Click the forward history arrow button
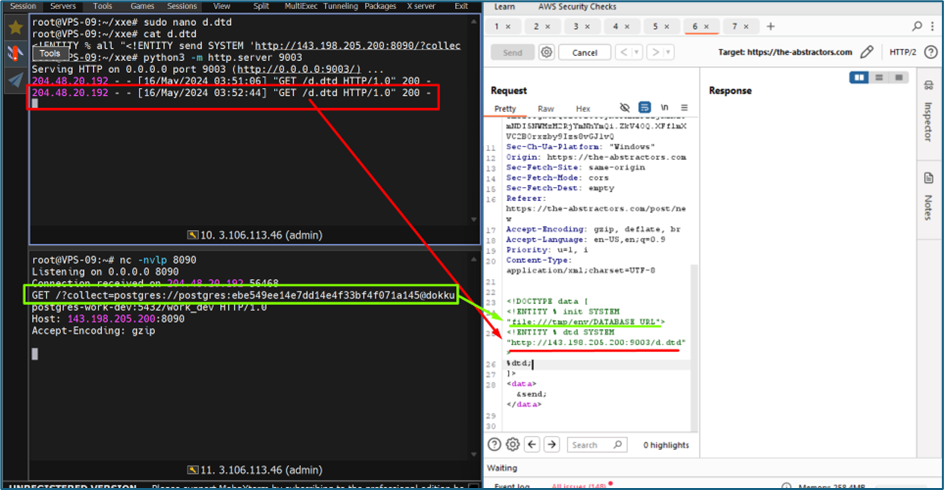Screen dimensions: 944x490 (x=656, y=52)
